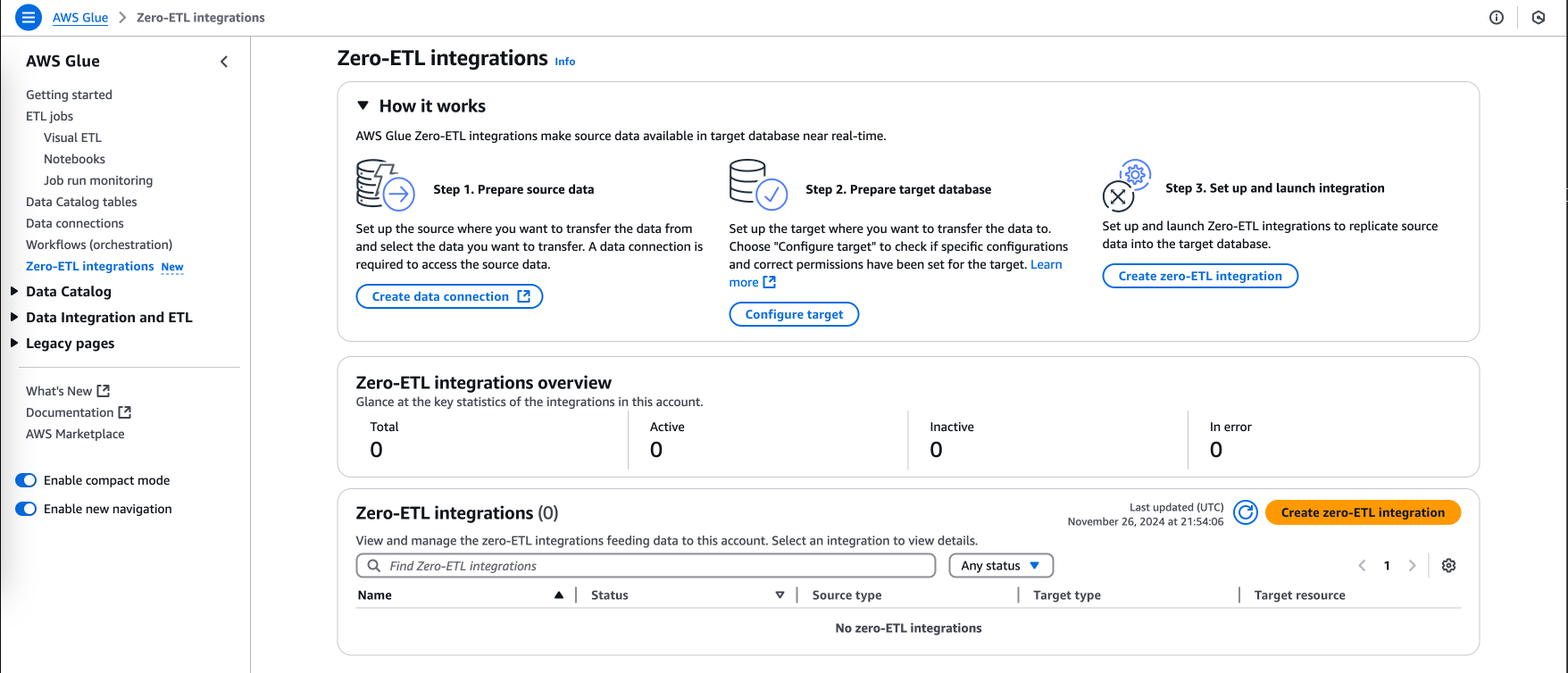Click the New badge beside Zero-ETL integrations
The image size is (1568, 673).
coord(172,267)
